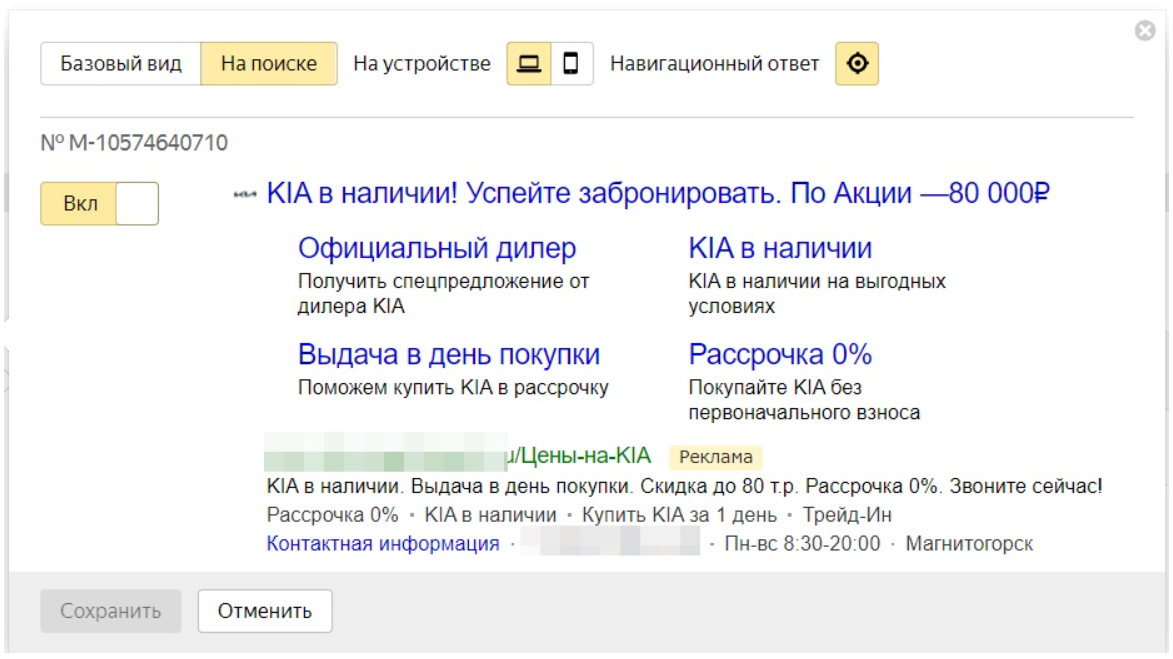Click the Трейд-Ин callout text
This screenshot has width=1173, height=659.
click(x=847, y=515)
